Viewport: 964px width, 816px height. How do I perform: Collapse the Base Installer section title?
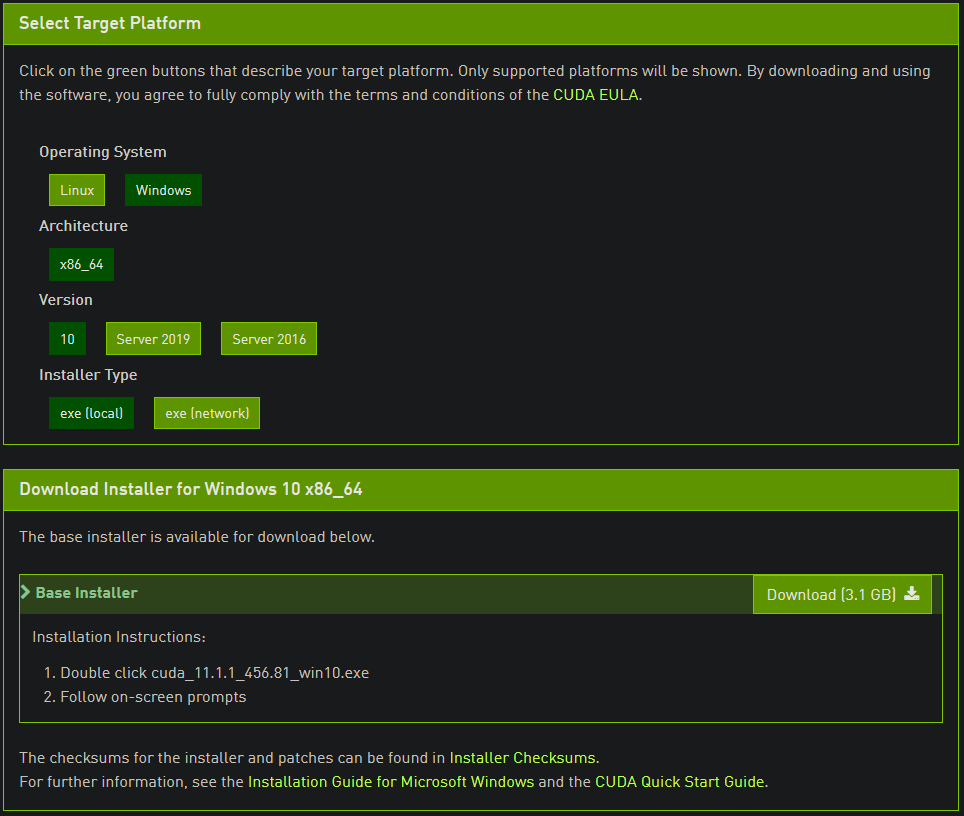tap(87, 593)
